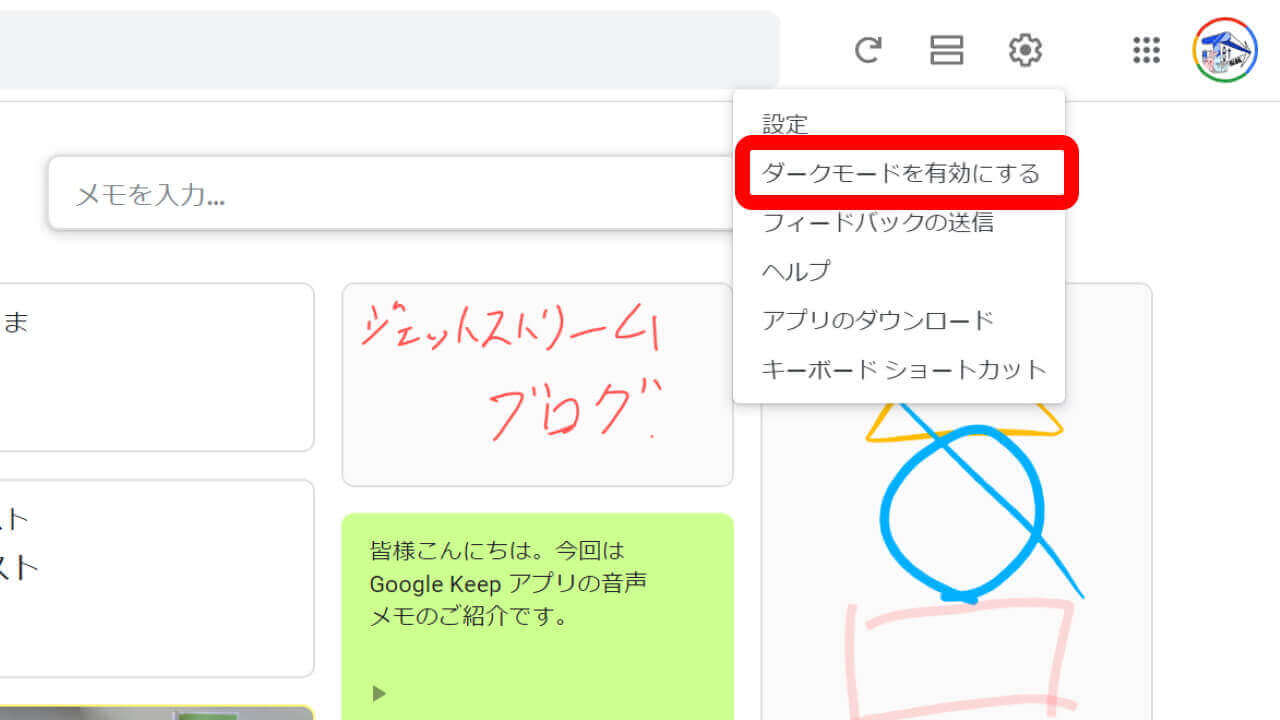The image size is (1280, 720).
Task: Click the settings gear icon
Action: pos(1025,50)
